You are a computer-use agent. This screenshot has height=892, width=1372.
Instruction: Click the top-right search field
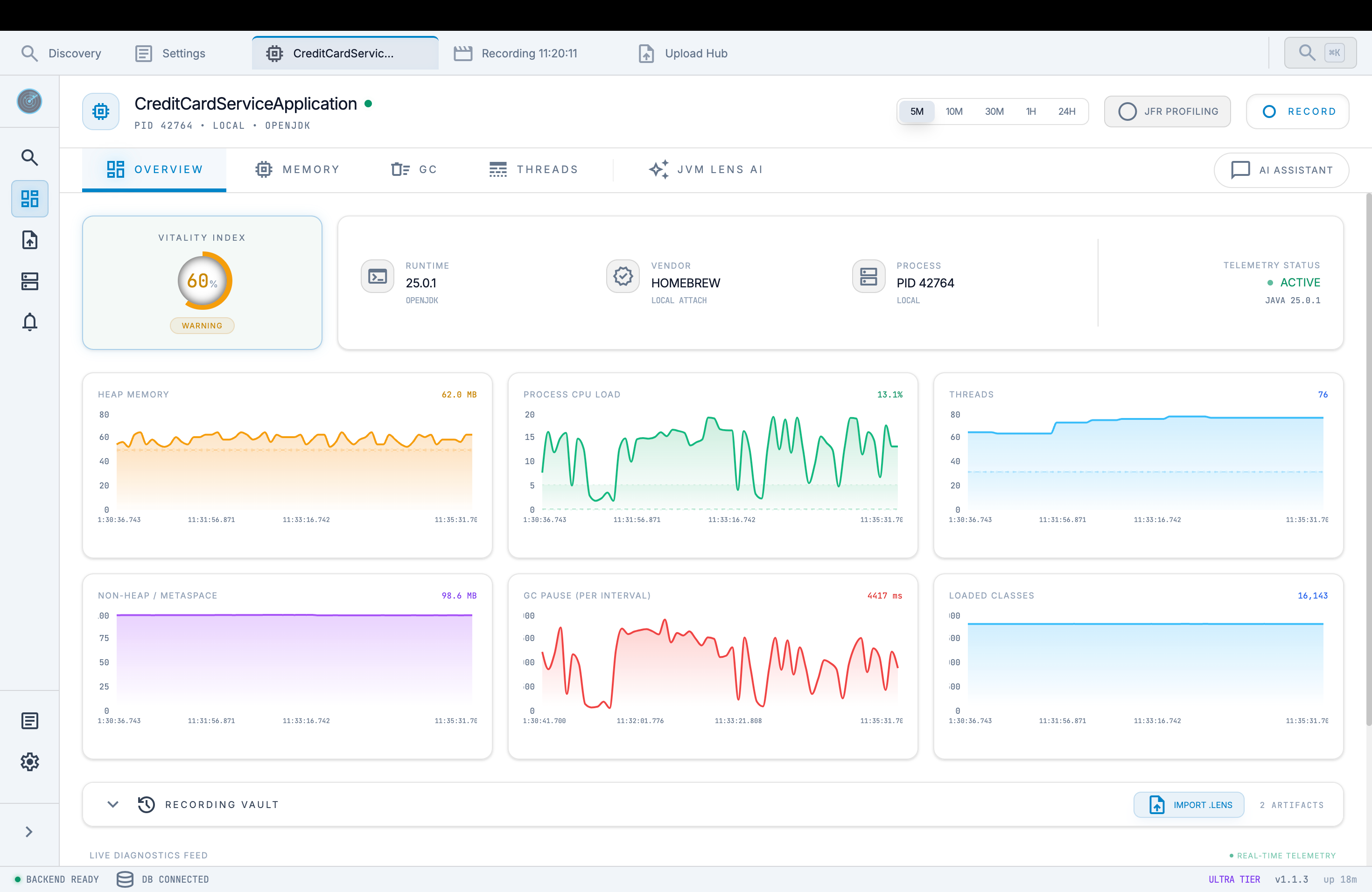tap(1320, 53)
